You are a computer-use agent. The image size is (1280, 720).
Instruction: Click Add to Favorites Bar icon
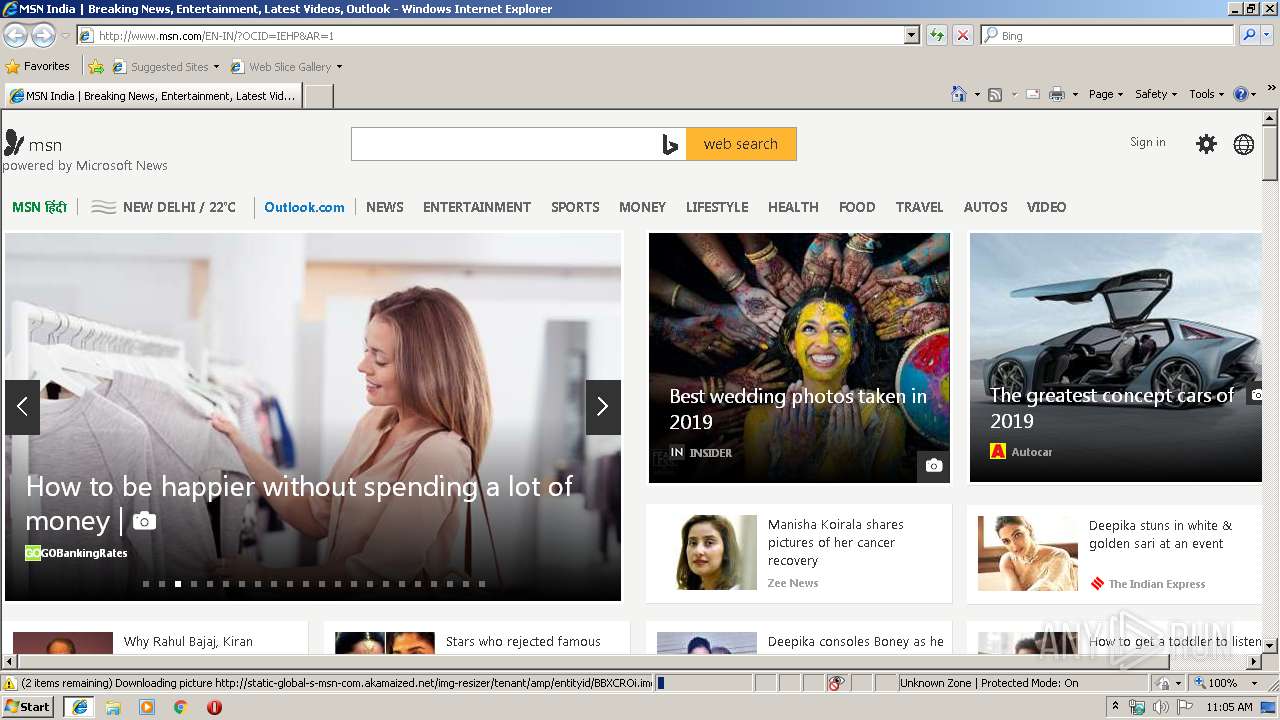[x=96, y=67]
